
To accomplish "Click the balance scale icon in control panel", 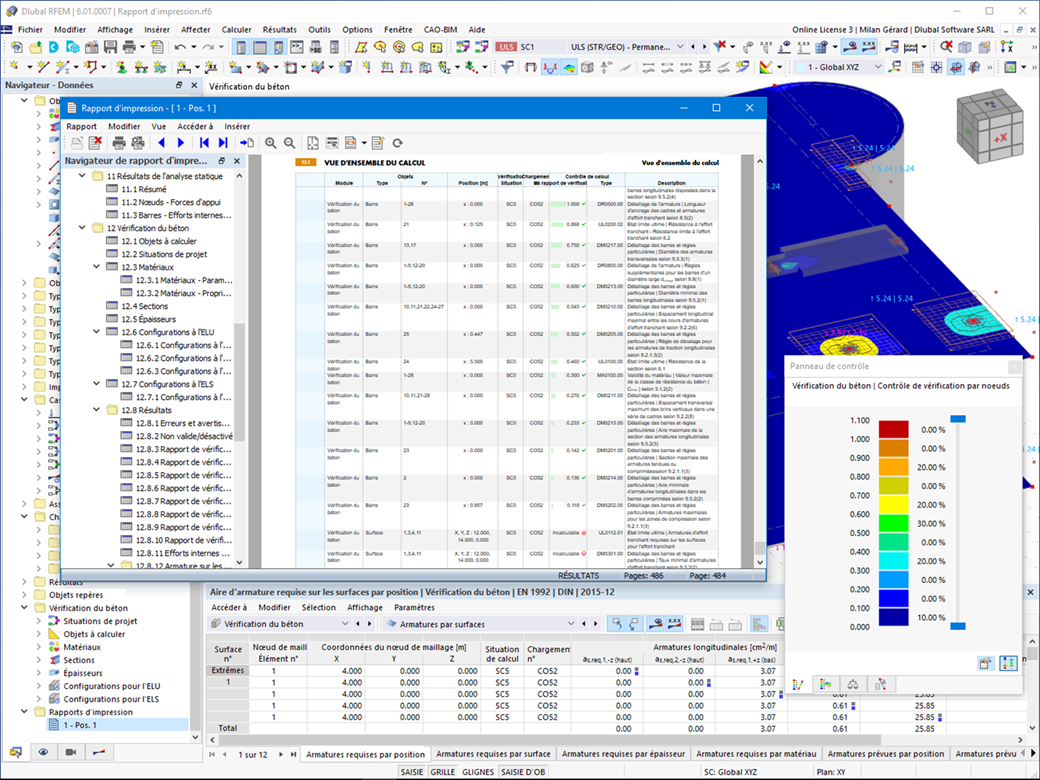I will 853,684.
